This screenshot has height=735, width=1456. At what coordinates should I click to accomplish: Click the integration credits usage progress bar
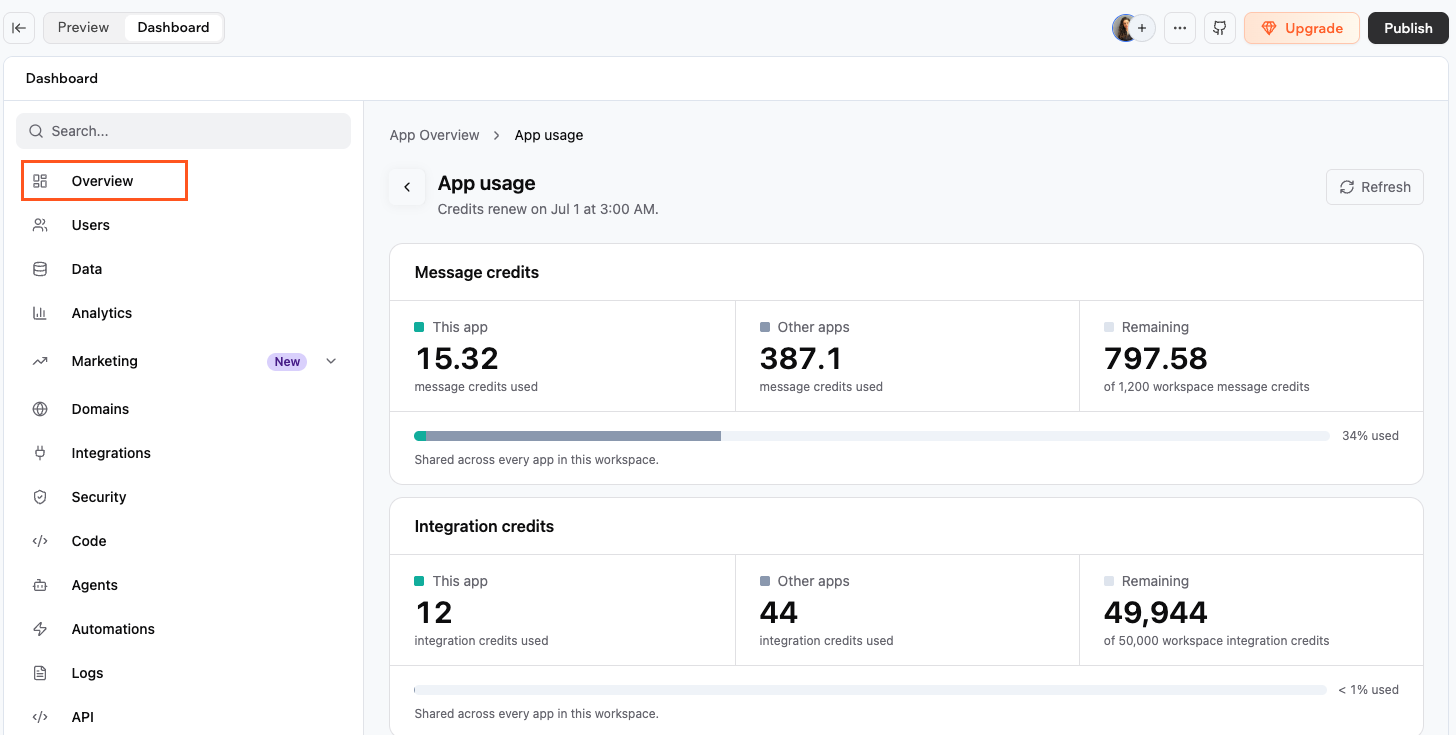tap(870, 690)
